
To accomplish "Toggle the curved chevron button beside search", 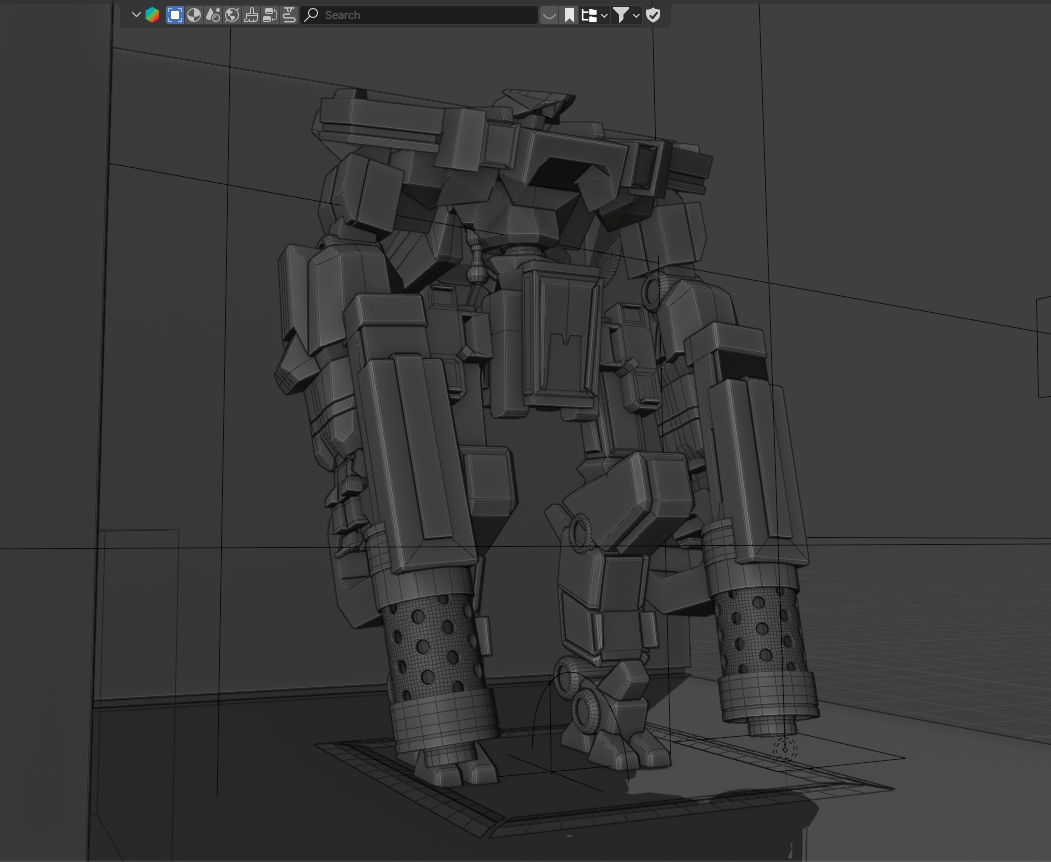I will [x=549, y=15].
